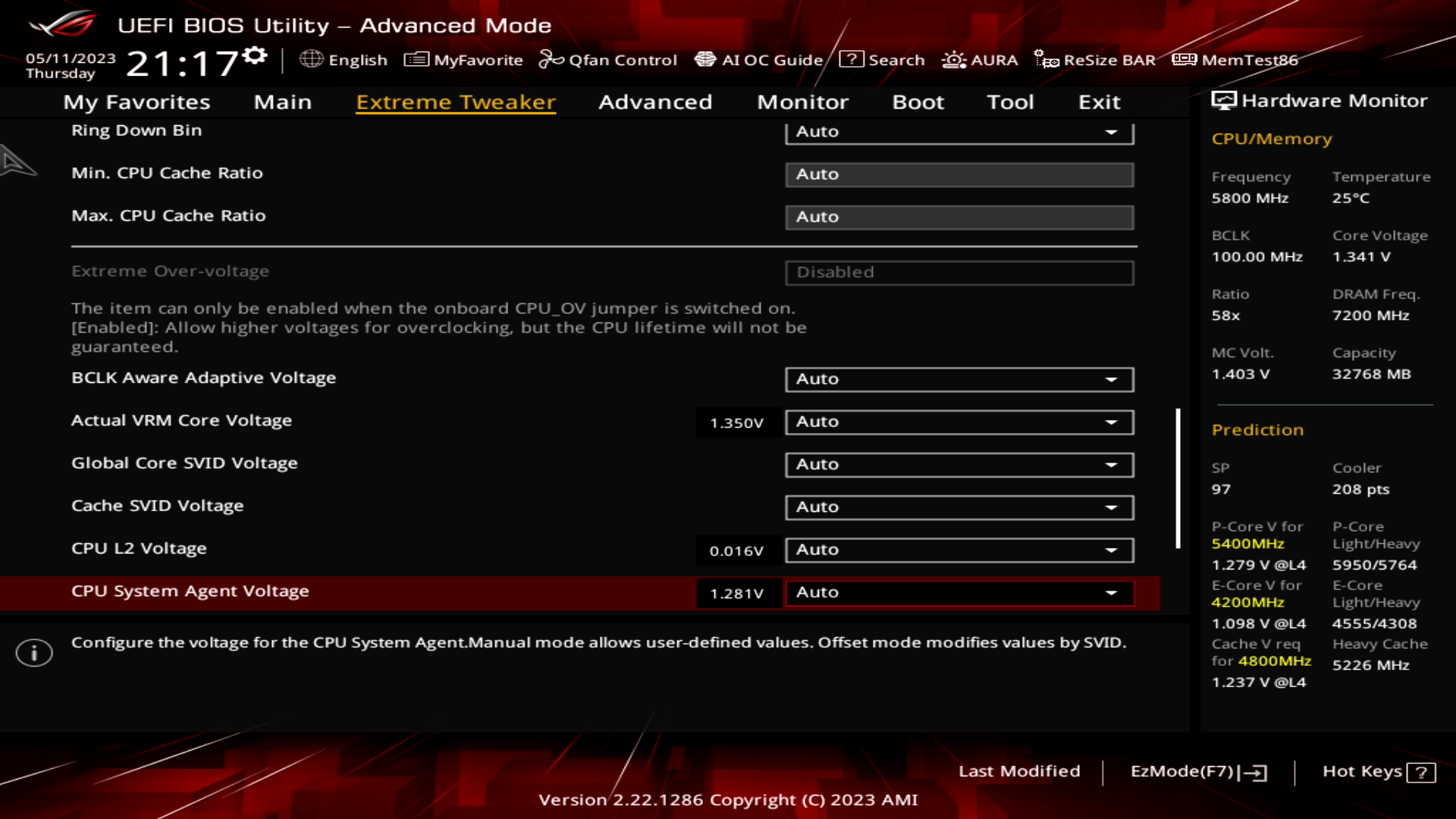Open BCLK Aware Adaptive Voltage dropdown
Viewport: 1456px width, 819px height.
(959, 379)
